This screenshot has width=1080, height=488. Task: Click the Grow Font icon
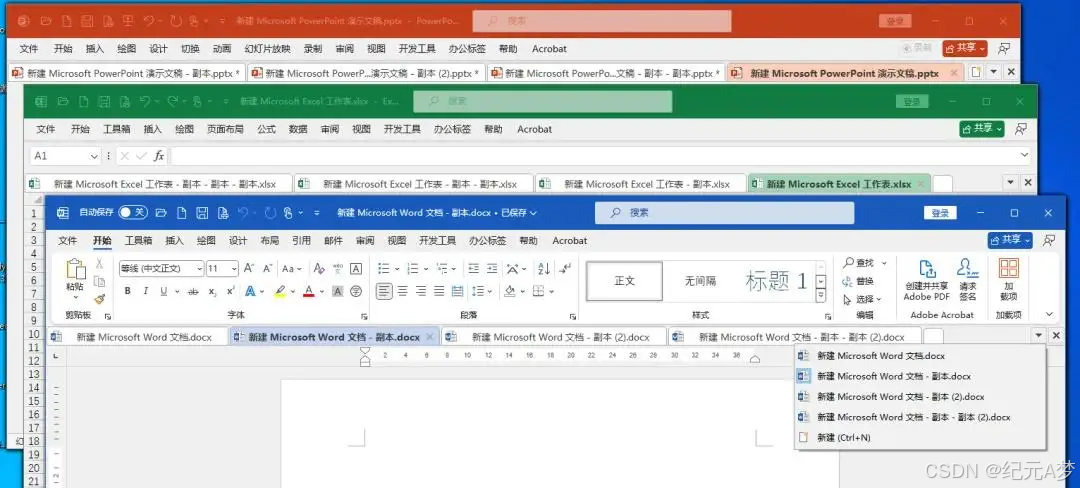tap(249, 268)
